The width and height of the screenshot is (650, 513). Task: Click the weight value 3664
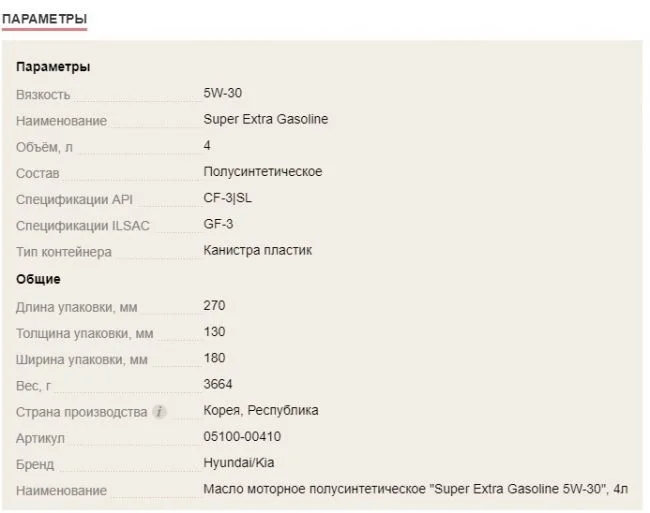219,384
